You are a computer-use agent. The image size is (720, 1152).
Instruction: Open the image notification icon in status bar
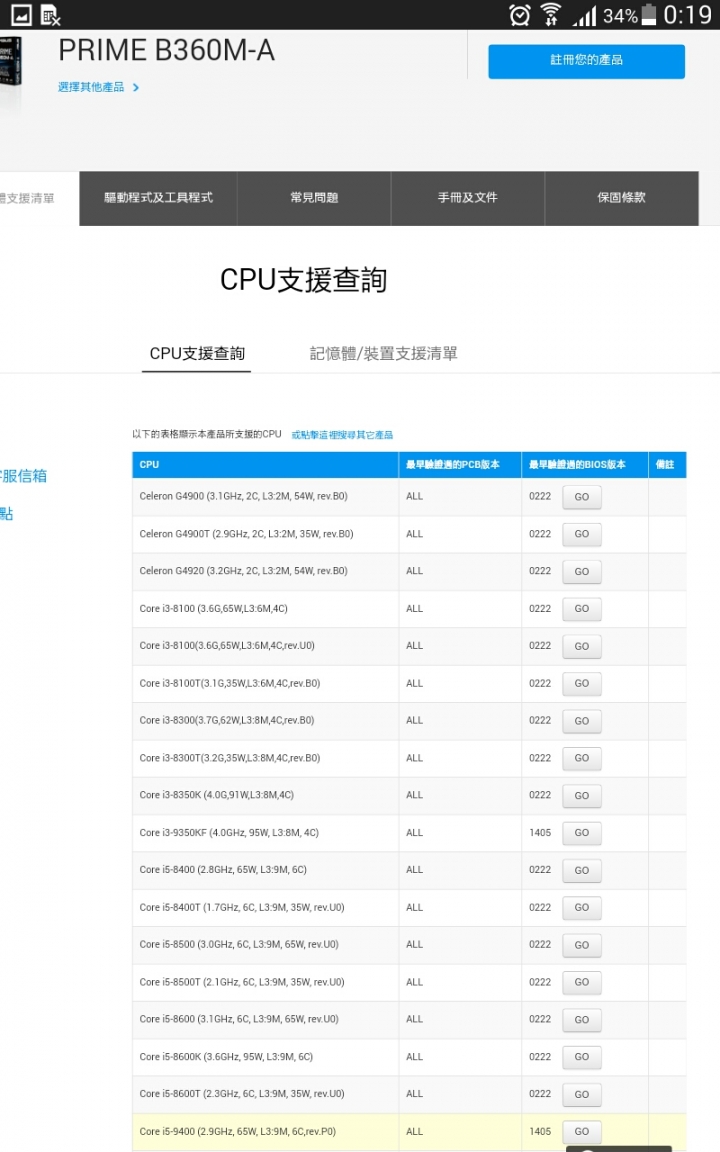(x=21, y=15)
